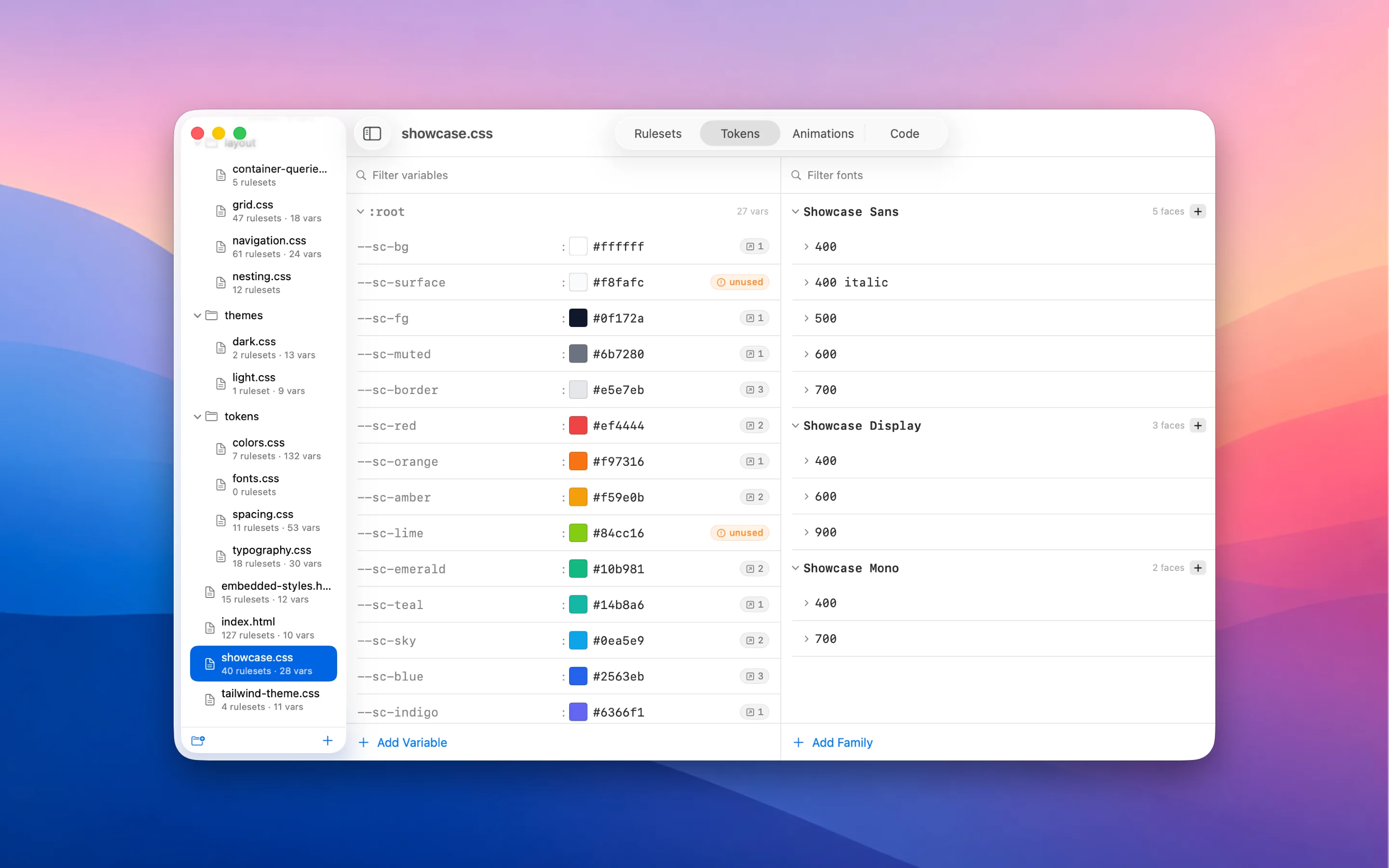
Task: Click the search icon in Filter variables
Action: point(361,175)
